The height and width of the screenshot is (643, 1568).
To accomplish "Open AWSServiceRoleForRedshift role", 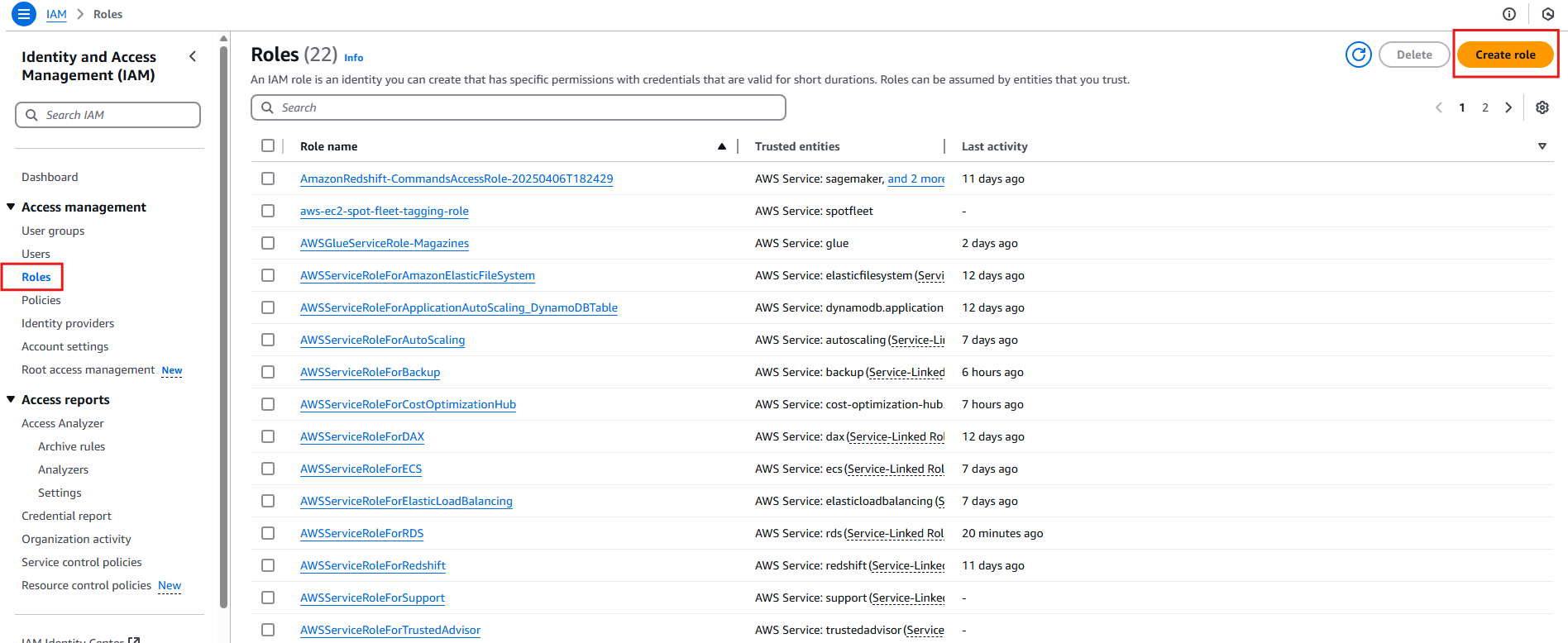I will tap(373, 565).
